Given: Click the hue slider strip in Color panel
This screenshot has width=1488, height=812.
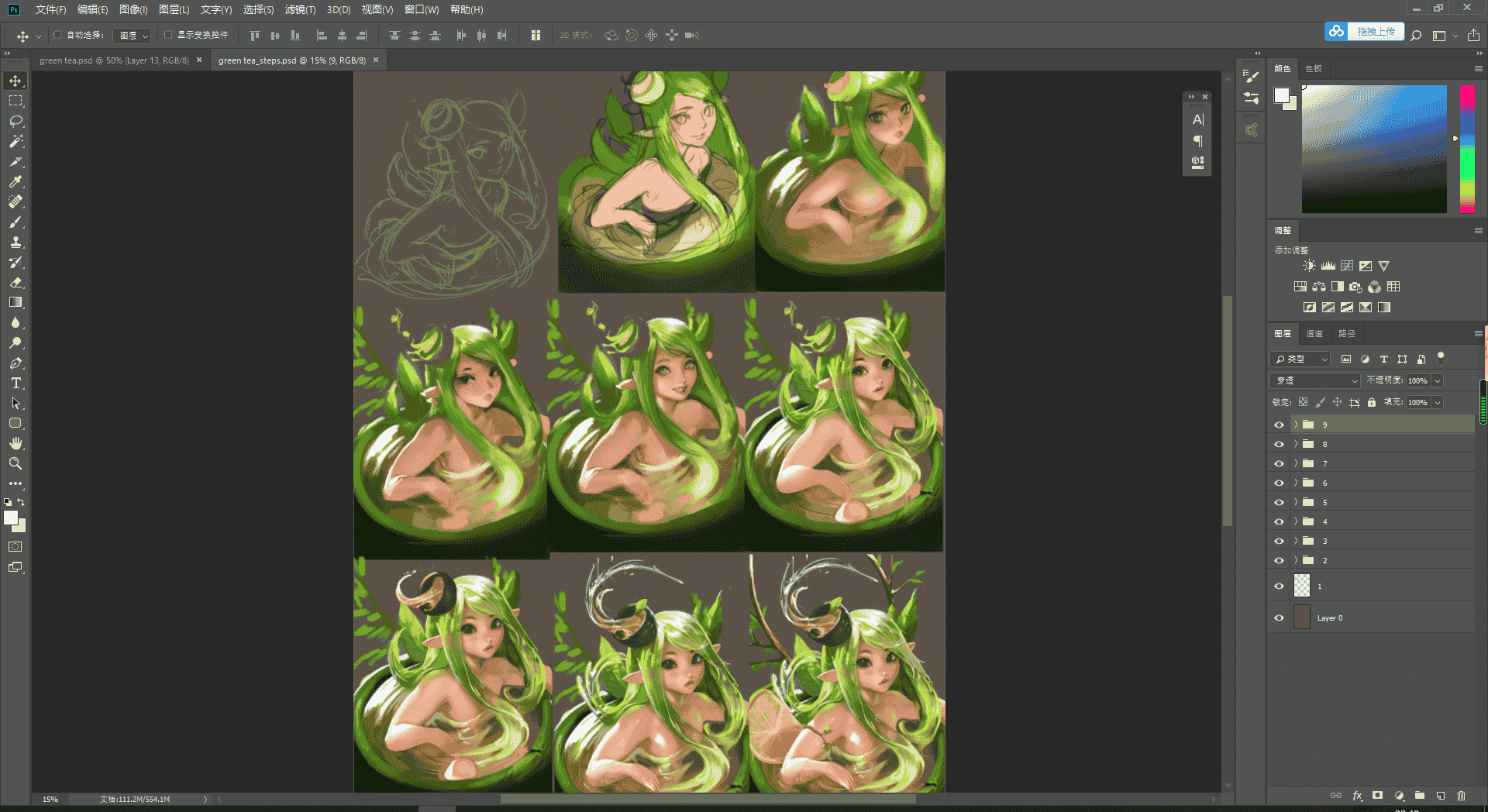Looking at the screenshot, I should pyautogui.click(x=1467, y=149).
